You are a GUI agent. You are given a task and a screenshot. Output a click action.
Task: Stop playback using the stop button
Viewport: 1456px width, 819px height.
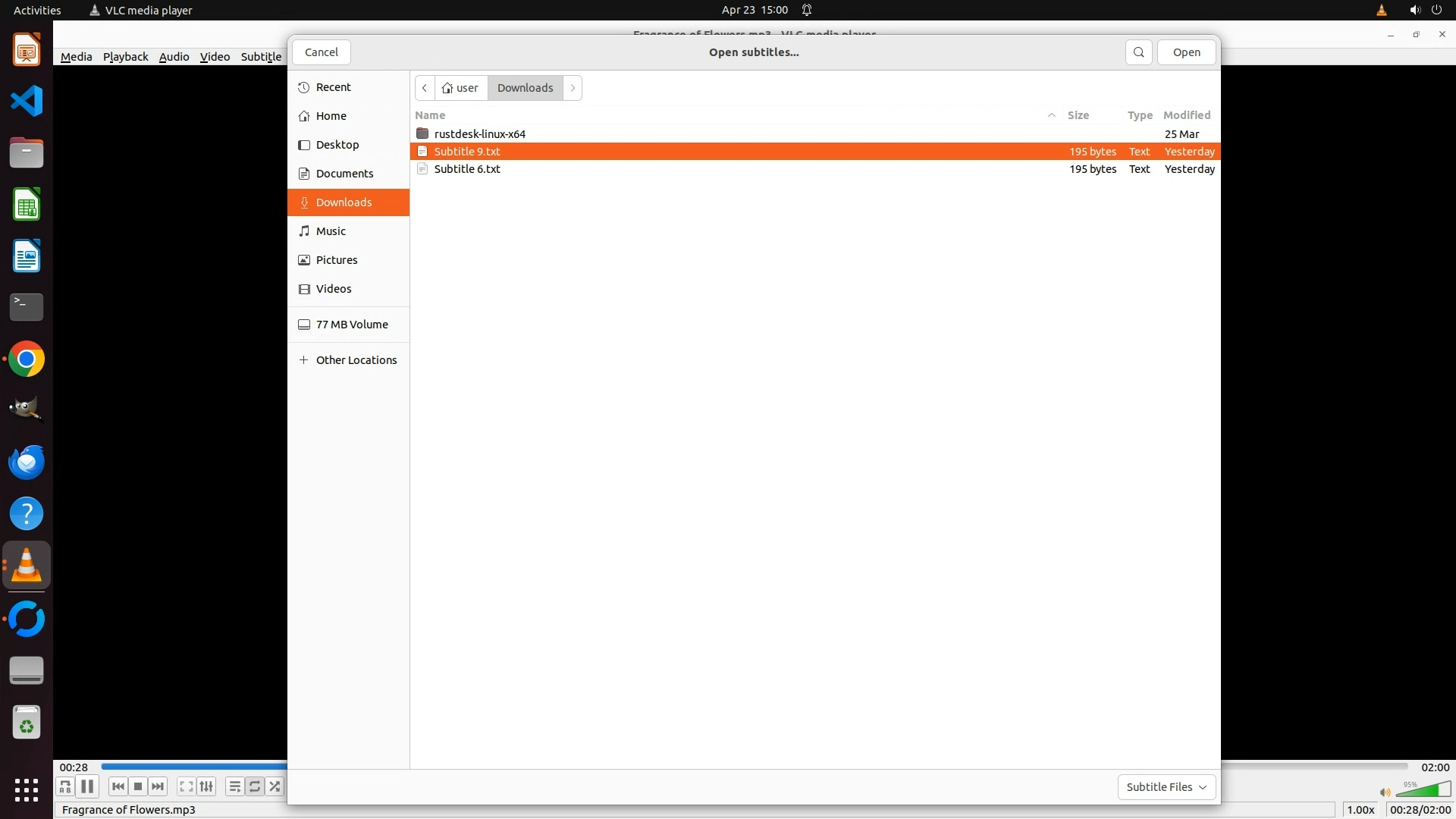(138, 786)
